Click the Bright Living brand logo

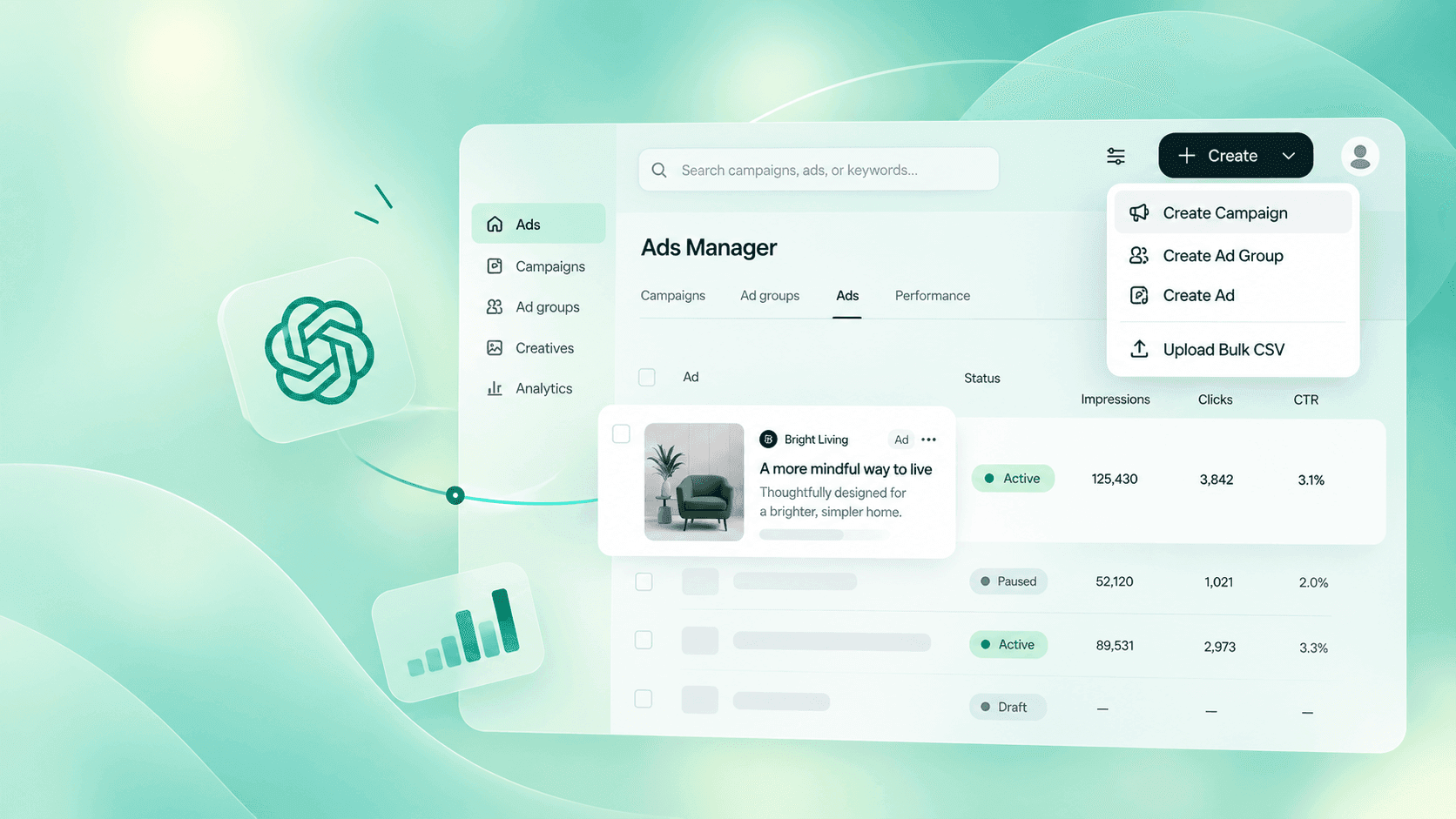click(768, 440)
